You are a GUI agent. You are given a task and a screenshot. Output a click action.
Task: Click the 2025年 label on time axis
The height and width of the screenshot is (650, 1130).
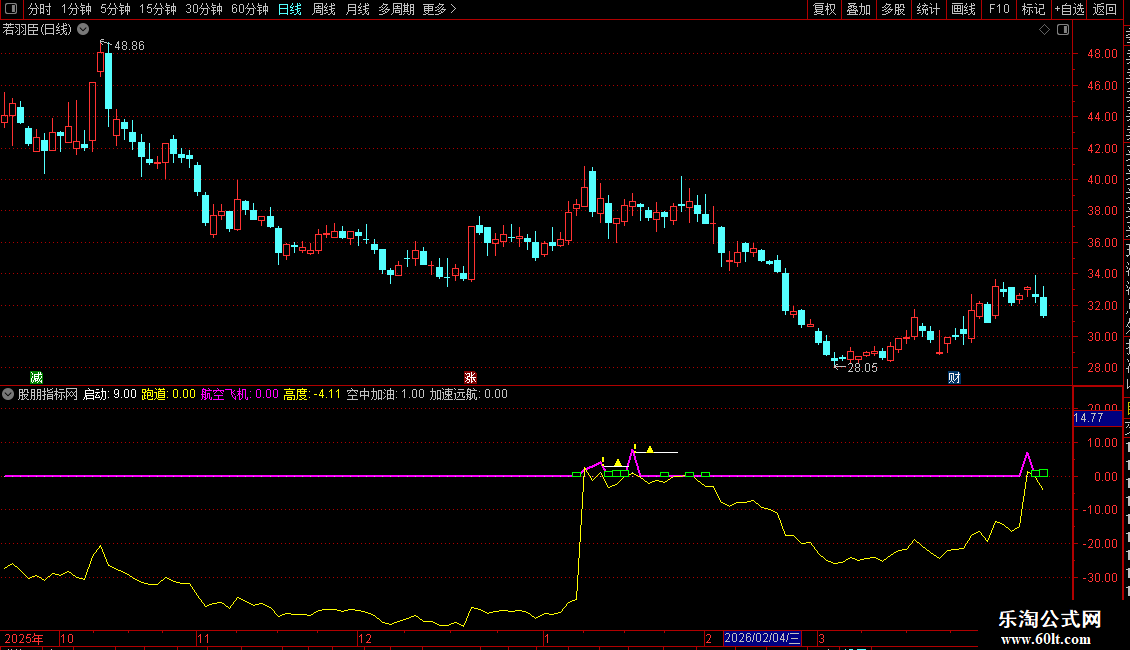pyautogui.click(x=24, y=638)
